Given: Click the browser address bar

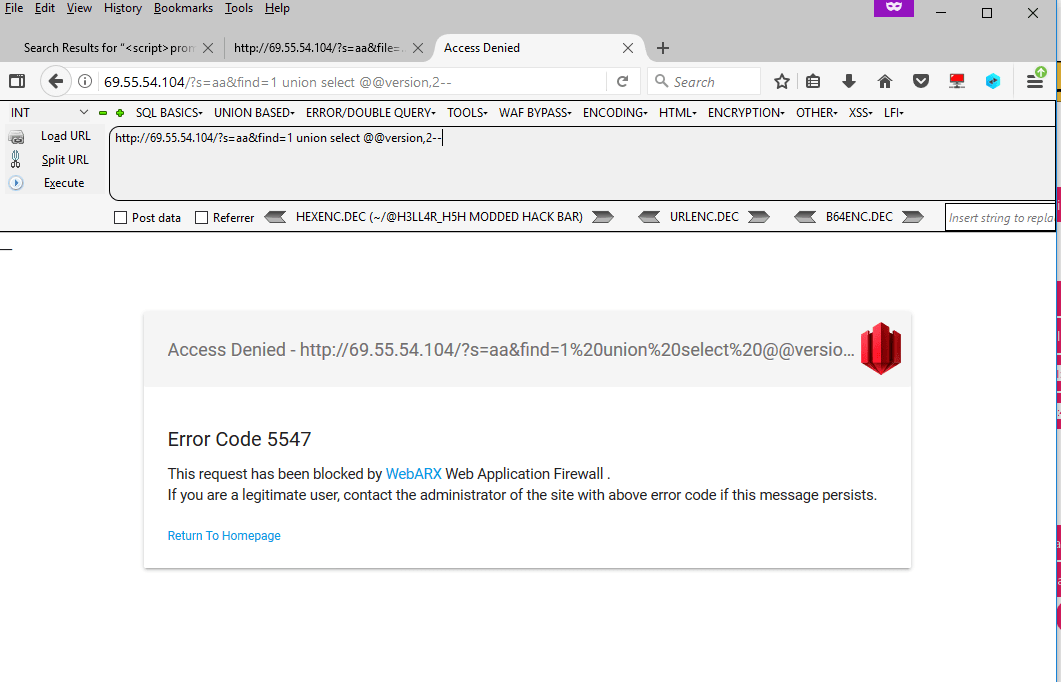Looking at the screenshot, I should [x=352, y=82].
